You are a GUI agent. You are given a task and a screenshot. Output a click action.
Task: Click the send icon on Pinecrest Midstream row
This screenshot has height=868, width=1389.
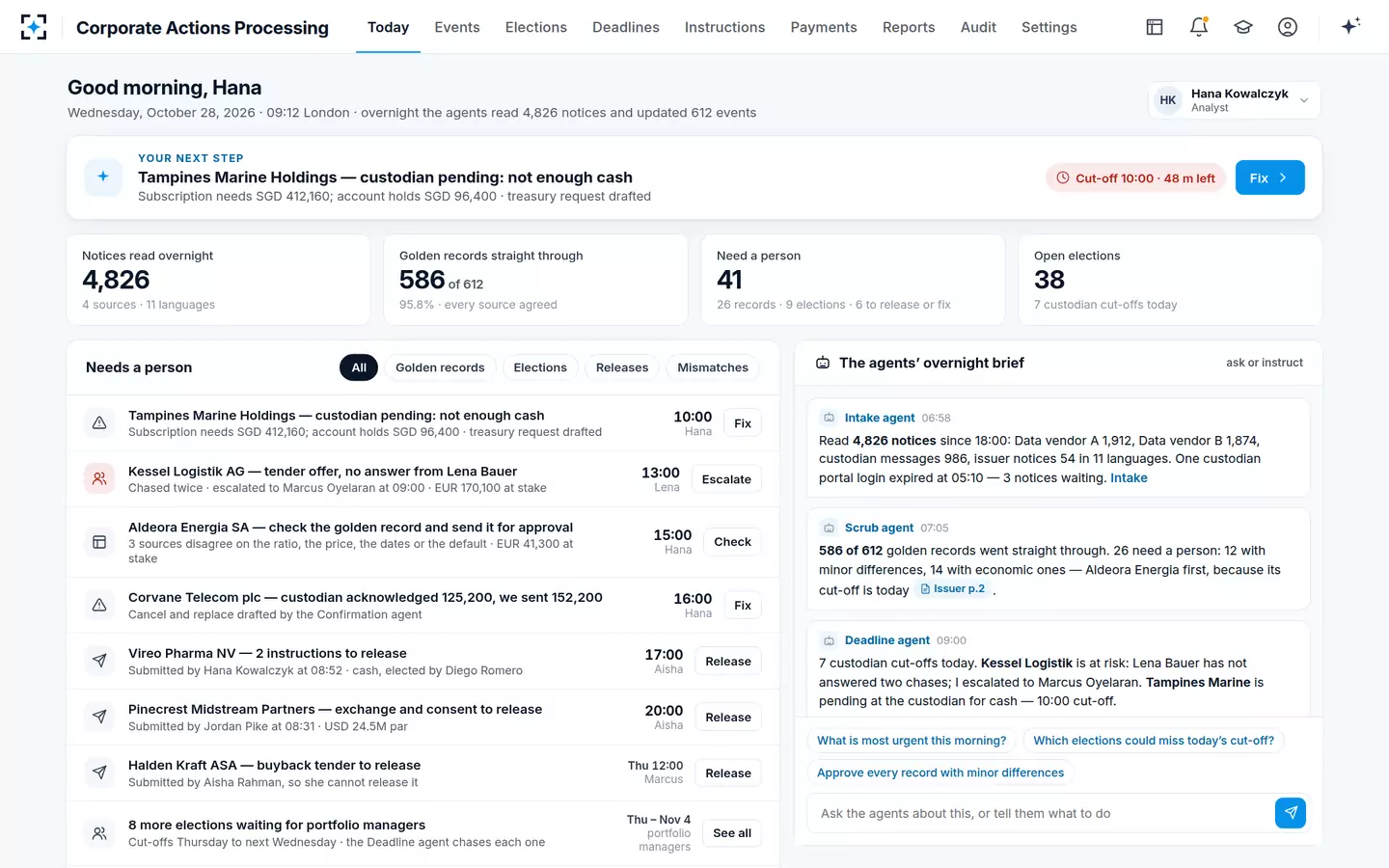pyautogui.click(x=99, y=718)
